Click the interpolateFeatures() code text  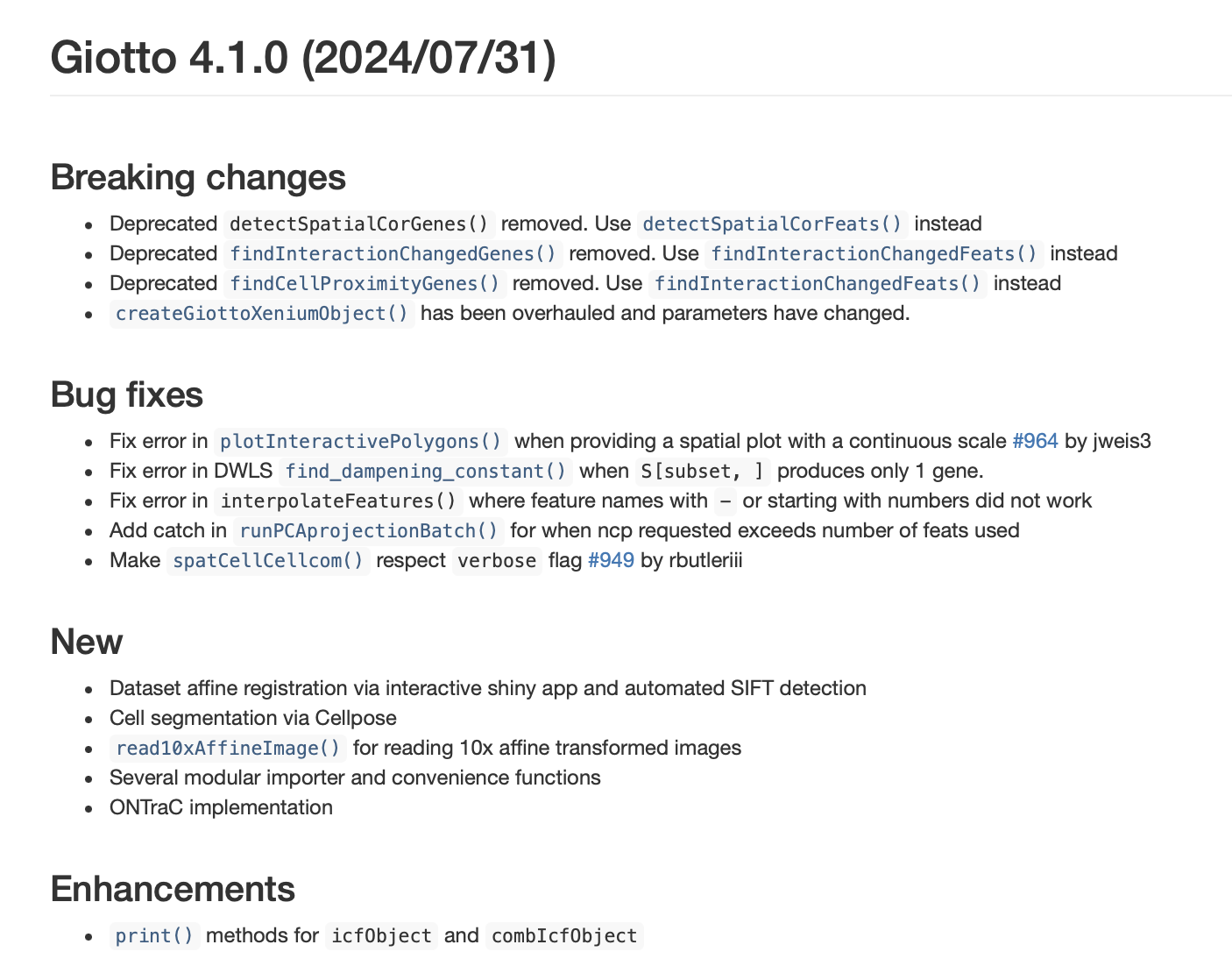[x=338, y=501]
